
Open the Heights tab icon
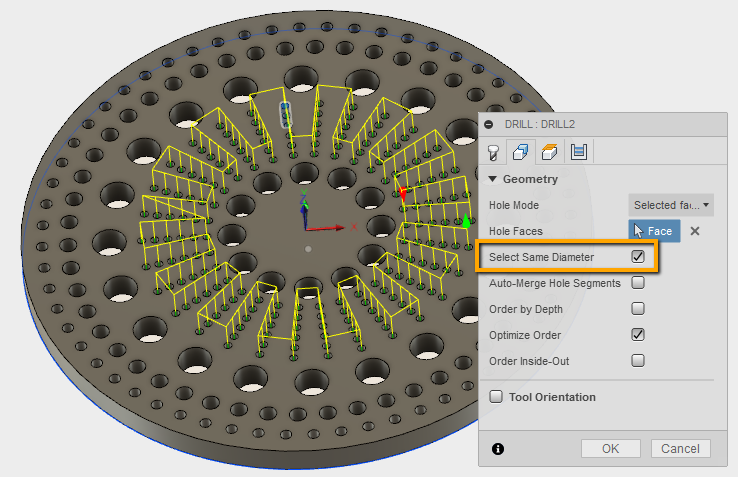pyautogui.click(x=549, y=152)
